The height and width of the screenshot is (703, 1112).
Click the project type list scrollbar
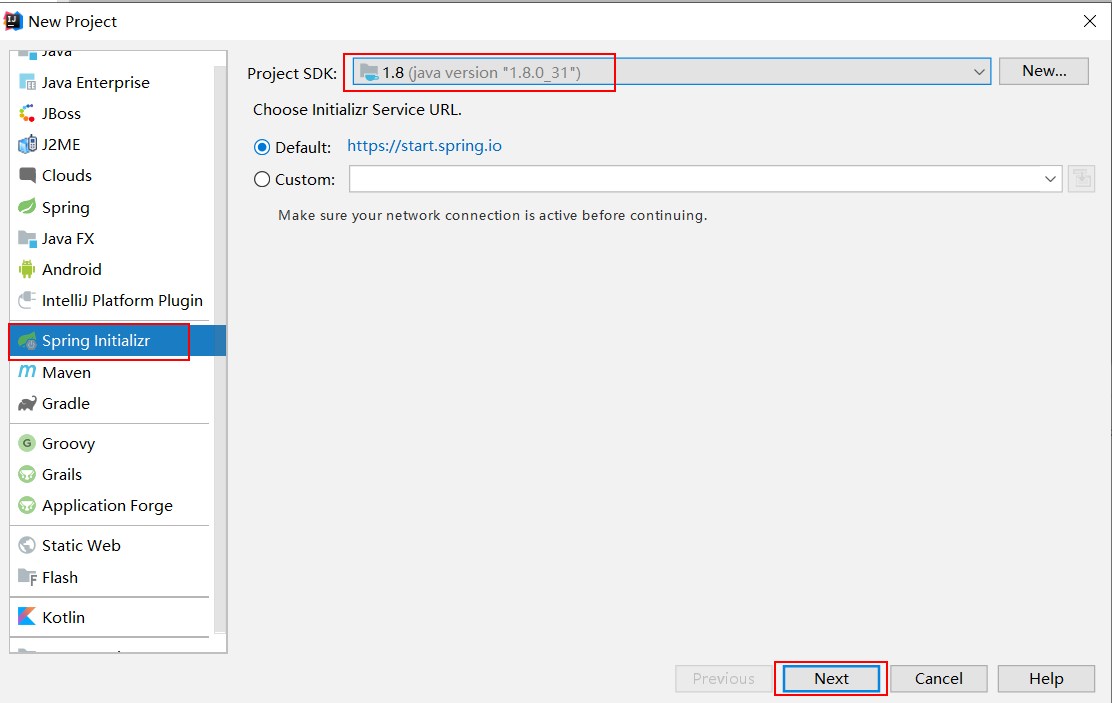pyautogui.click(x=220, y=348)
